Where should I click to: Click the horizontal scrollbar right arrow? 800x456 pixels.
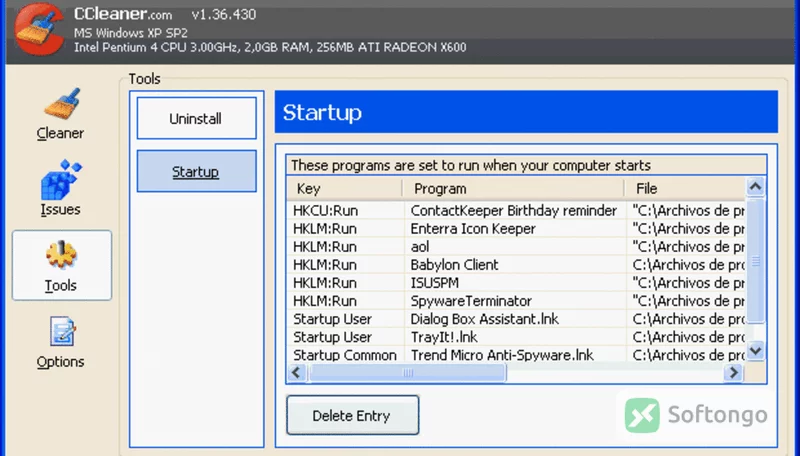tap(734, 372)
